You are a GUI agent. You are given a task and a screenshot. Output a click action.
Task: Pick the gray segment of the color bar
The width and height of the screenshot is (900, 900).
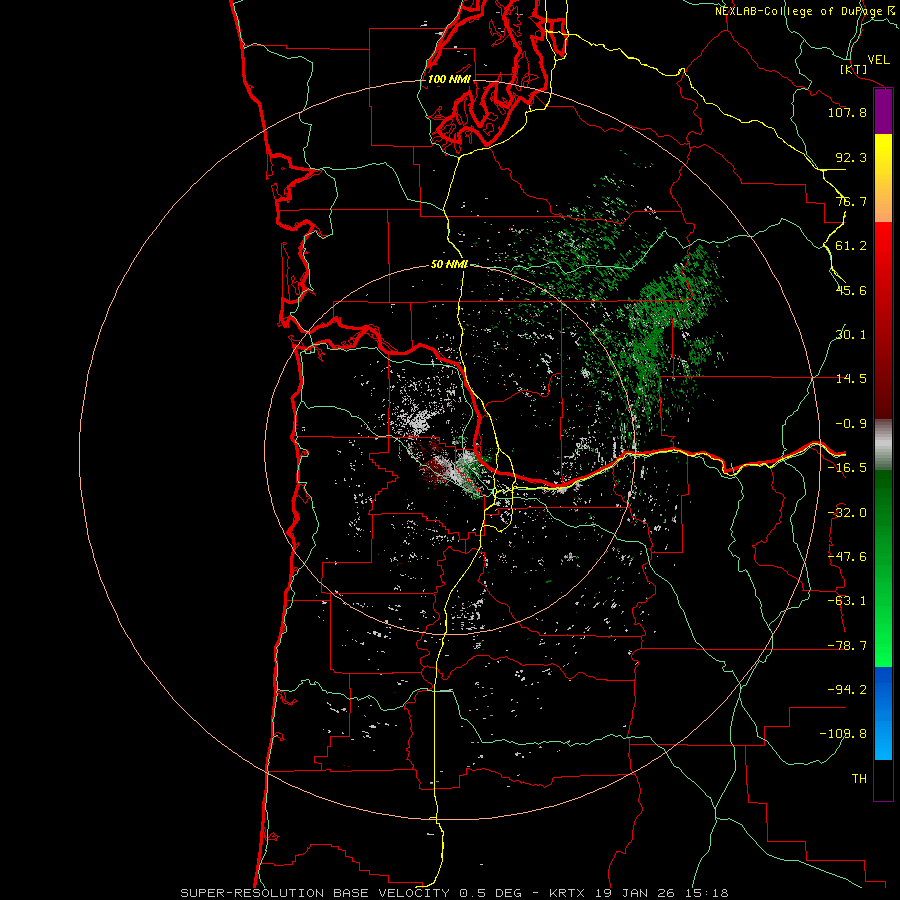(x=883, y=444)
